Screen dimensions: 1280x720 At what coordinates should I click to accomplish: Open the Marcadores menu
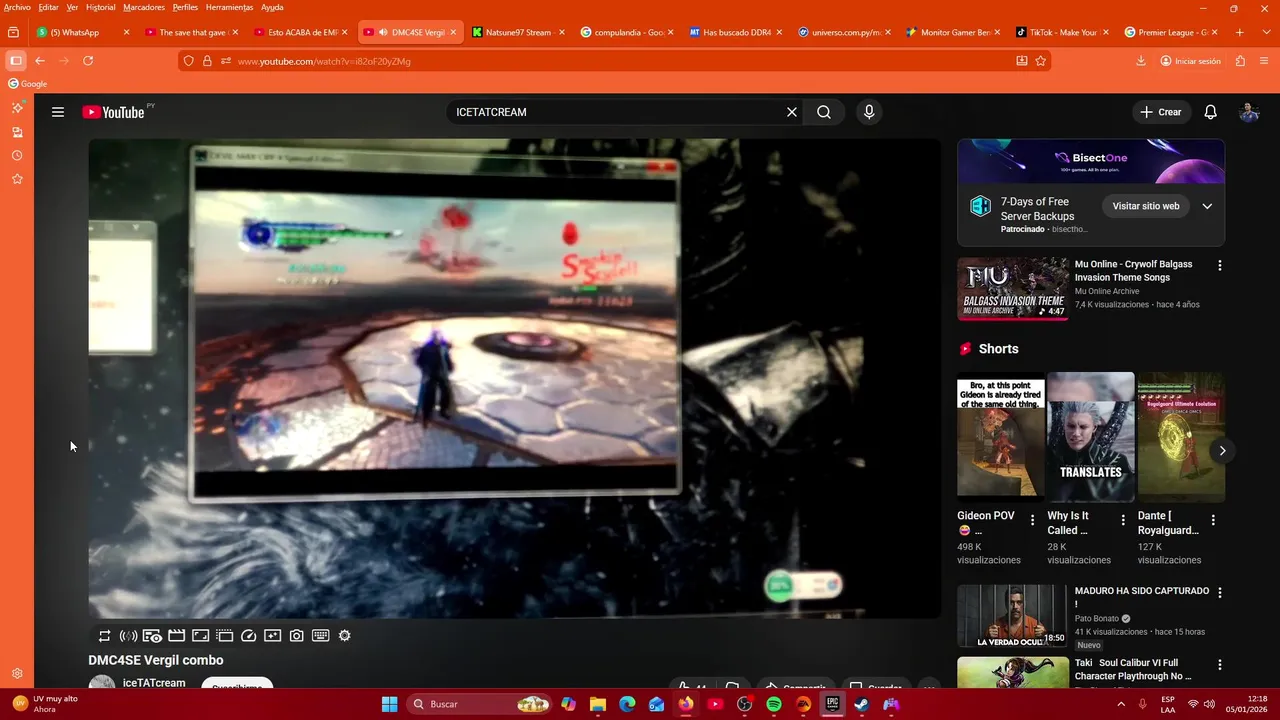pos(144,7)
